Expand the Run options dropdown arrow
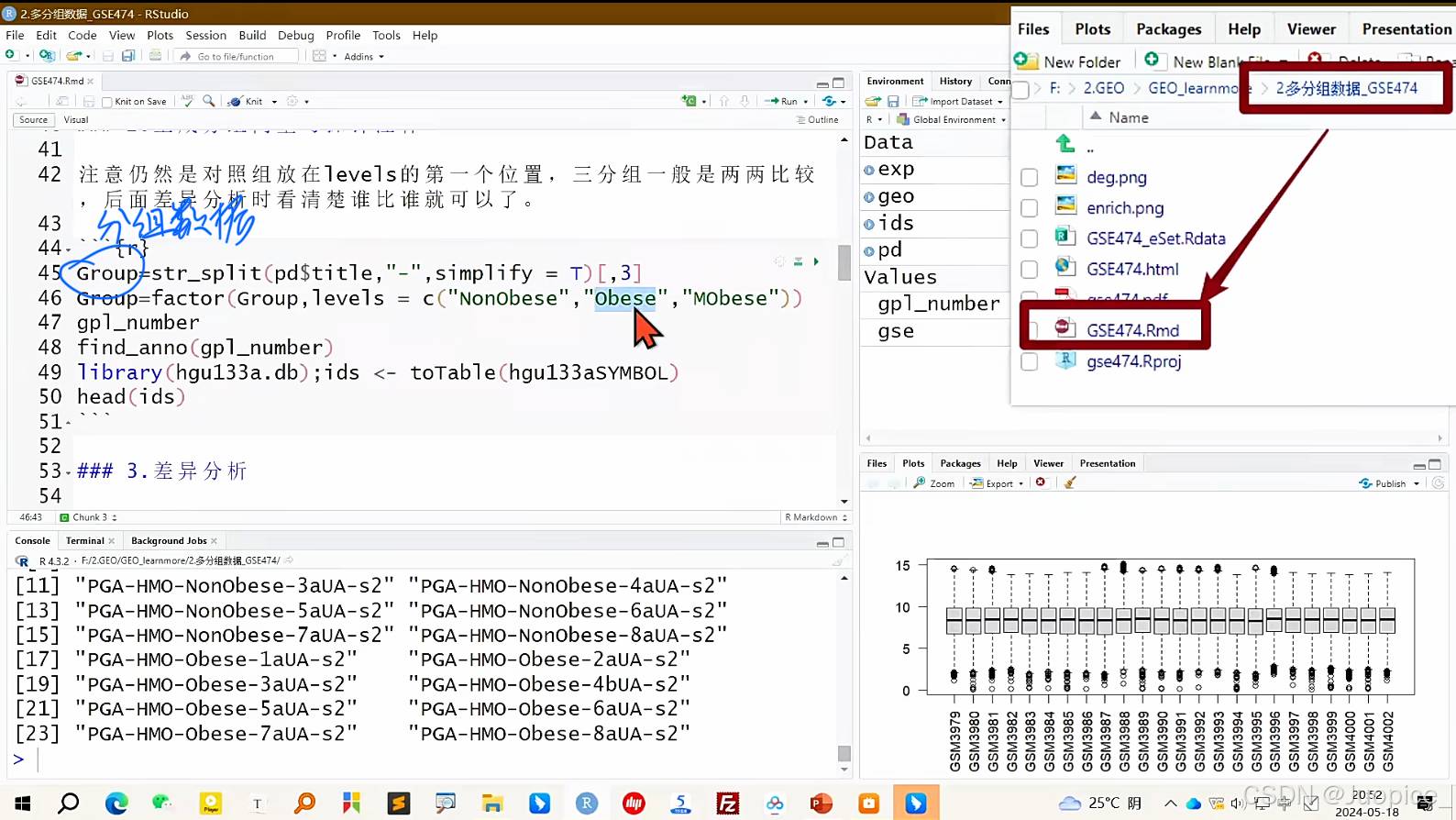Image resolution: width=1456 pixels, height=820 pixels. click(x=805, y=102)
